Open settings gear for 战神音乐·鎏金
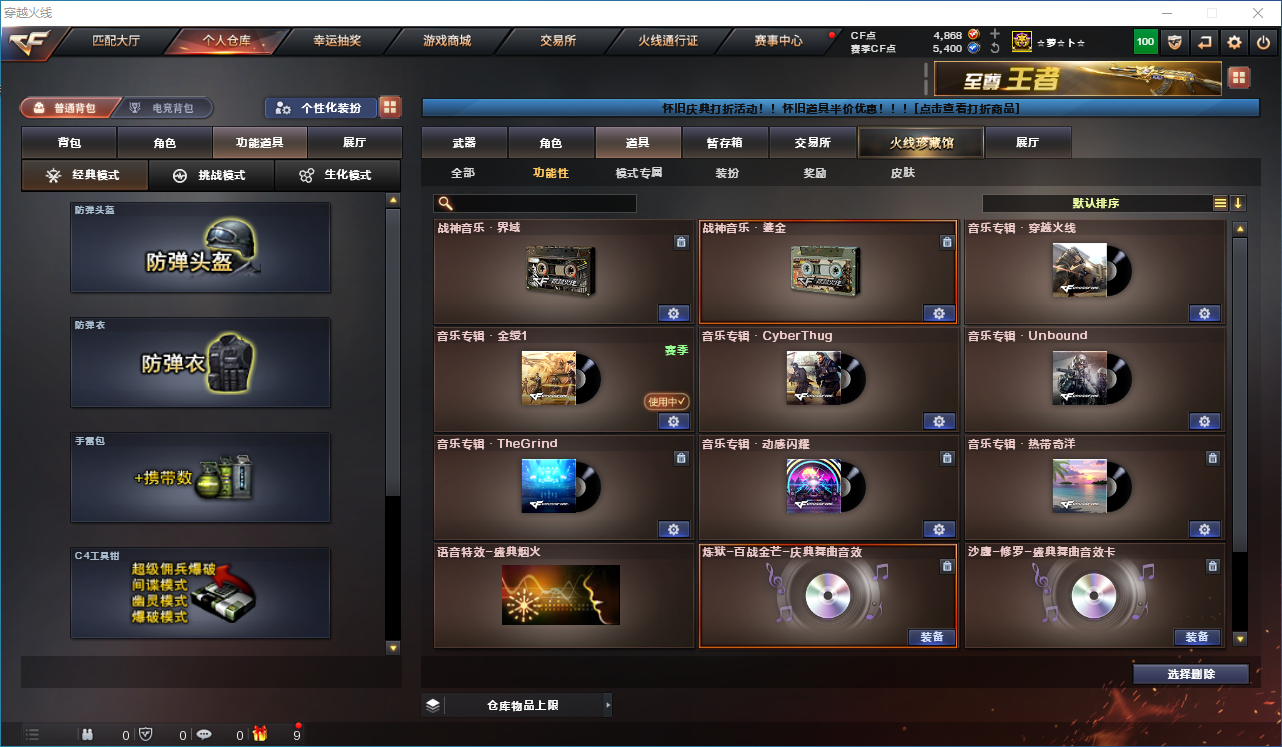 pyautogui.click(x=939, y=313)
